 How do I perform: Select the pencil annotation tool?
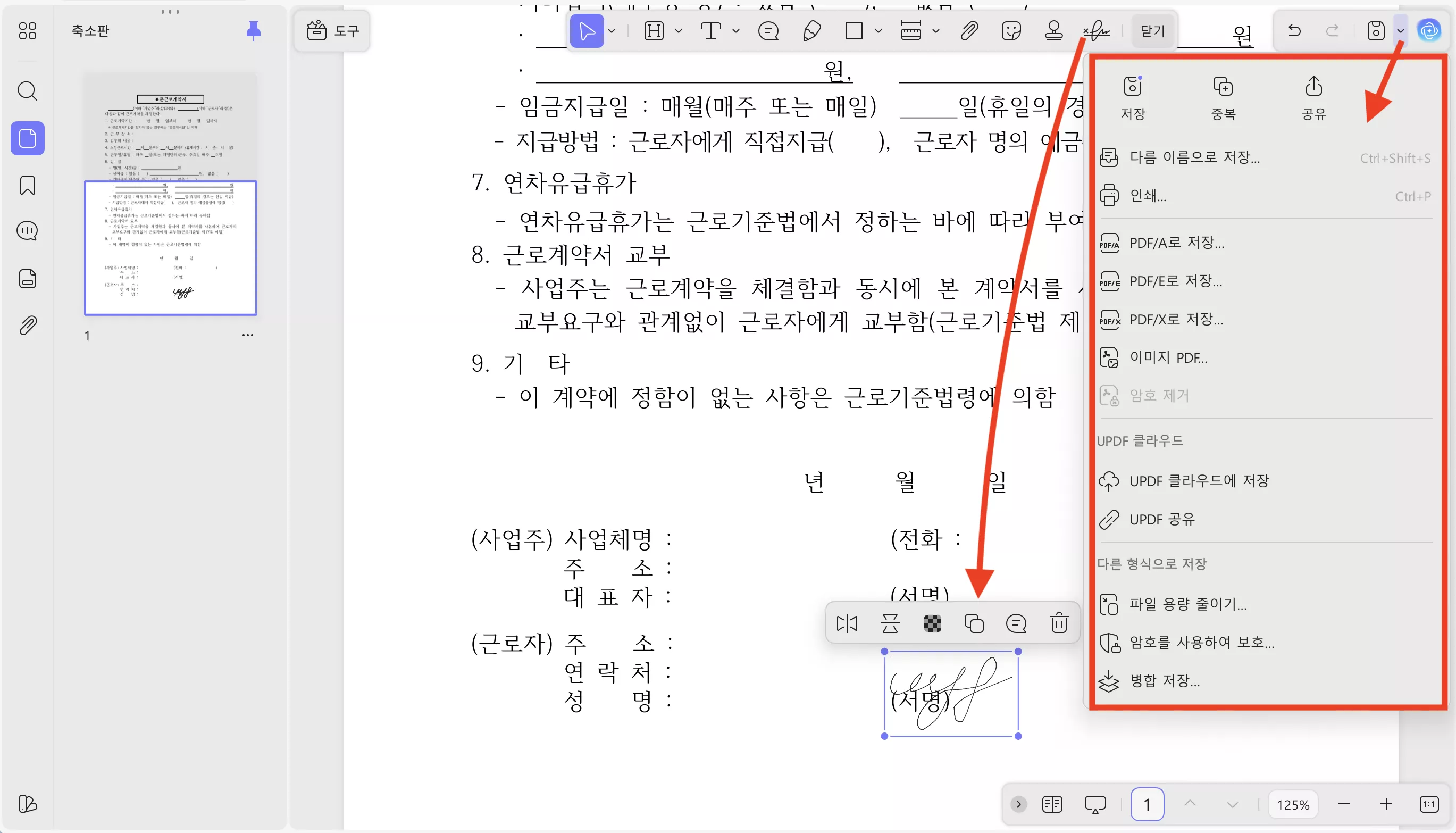811,31
